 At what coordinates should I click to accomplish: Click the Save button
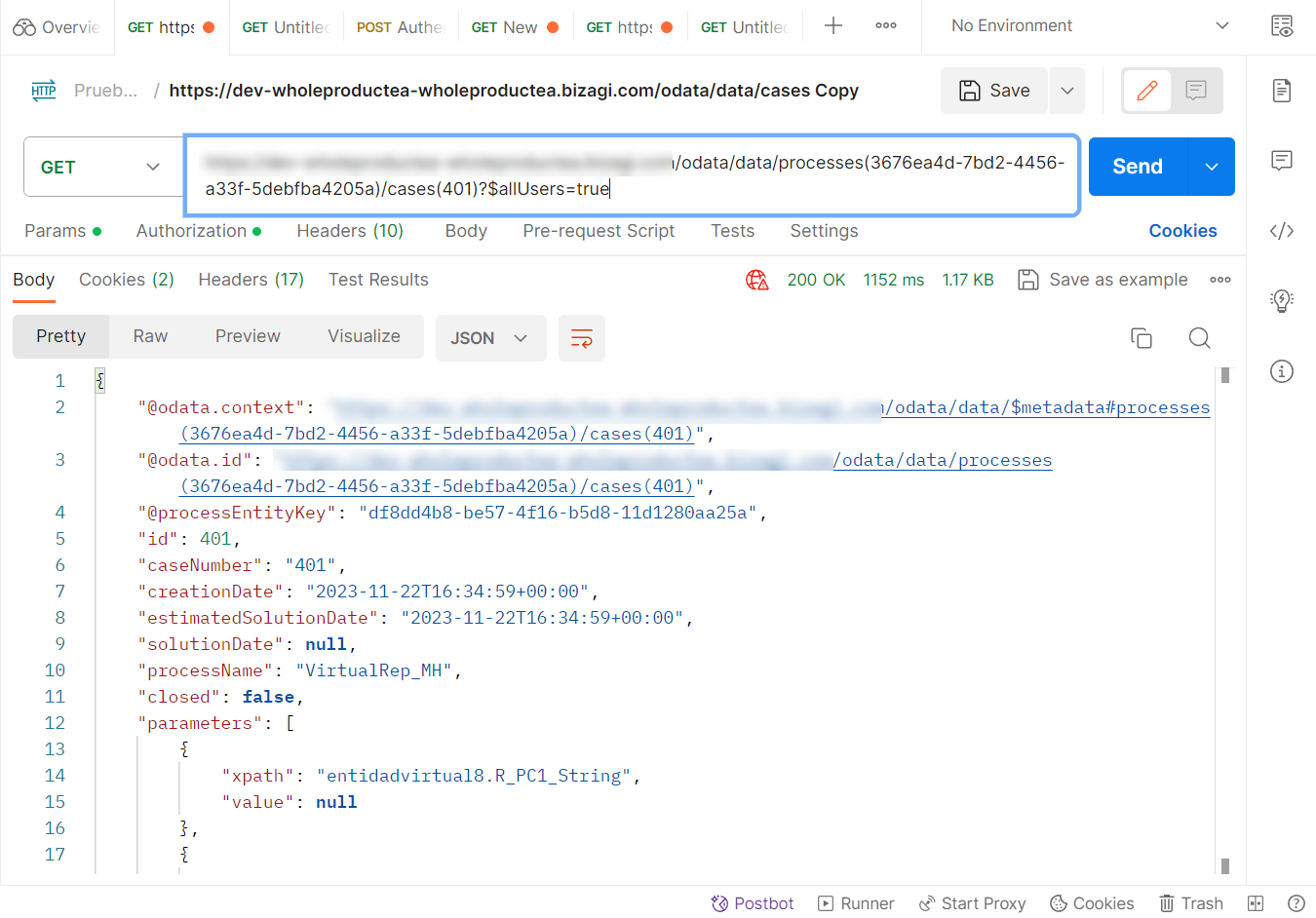[x=994, y=91]
